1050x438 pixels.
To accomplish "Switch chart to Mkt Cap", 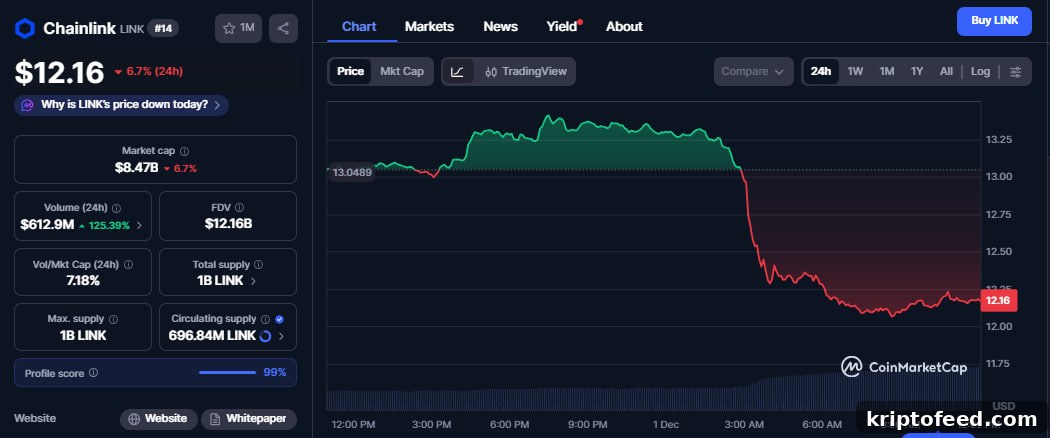I will [402, 72].
